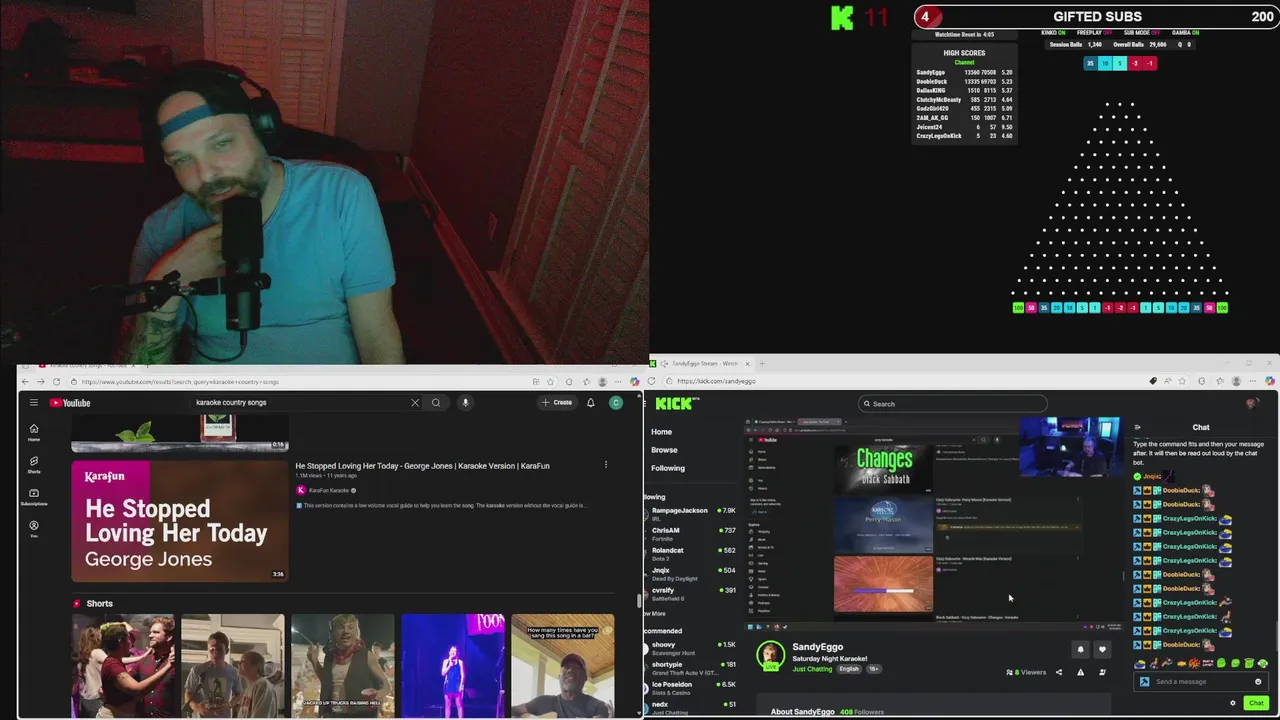Open the YouTube account avatar C
This screenshot has height=720, width=1280.
pos(616,403)
